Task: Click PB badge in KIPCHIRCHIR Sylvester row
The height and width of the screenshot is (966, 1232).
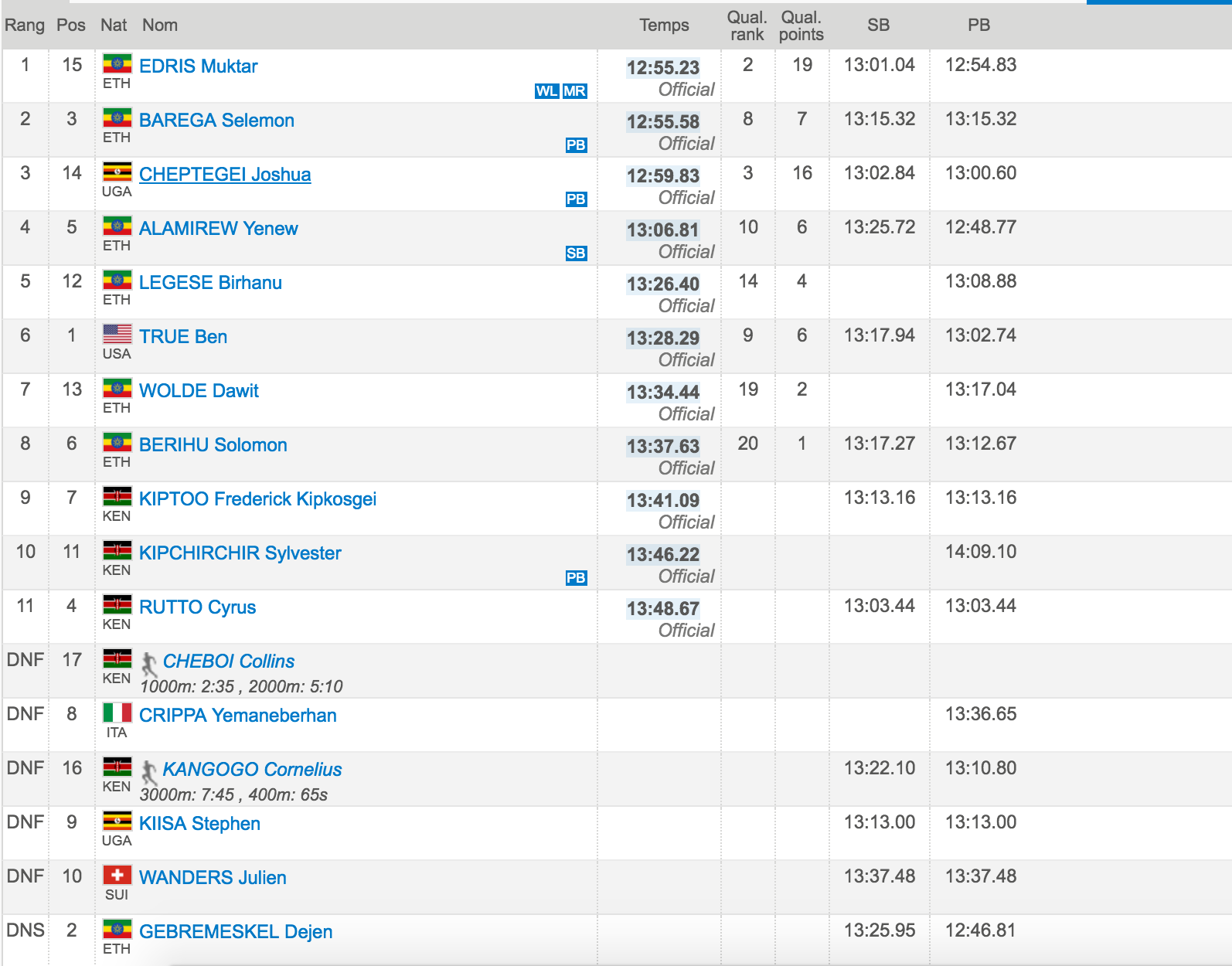Action: [576, 578]
